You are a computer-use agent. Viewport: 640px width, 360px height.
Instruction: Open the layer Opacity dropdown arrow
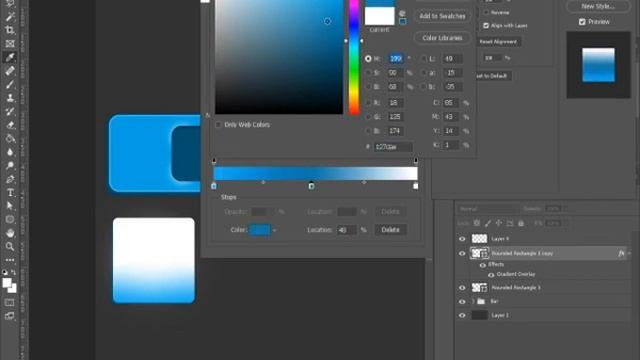565,209
